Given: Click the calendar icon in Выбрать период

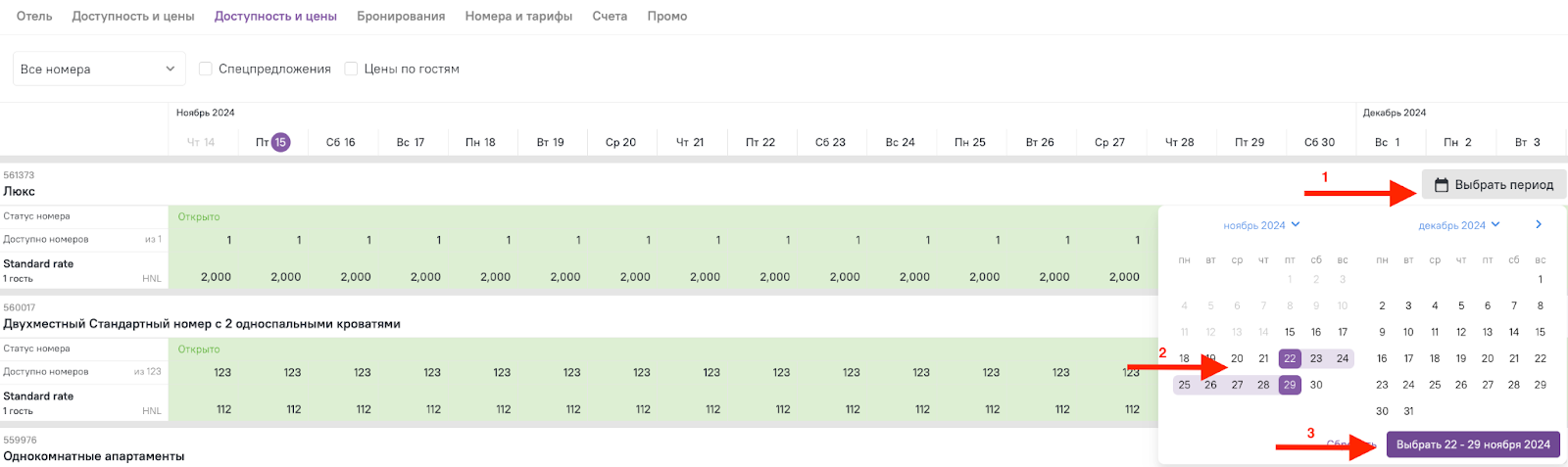Looking at the screenshot, I should 1442,185.
